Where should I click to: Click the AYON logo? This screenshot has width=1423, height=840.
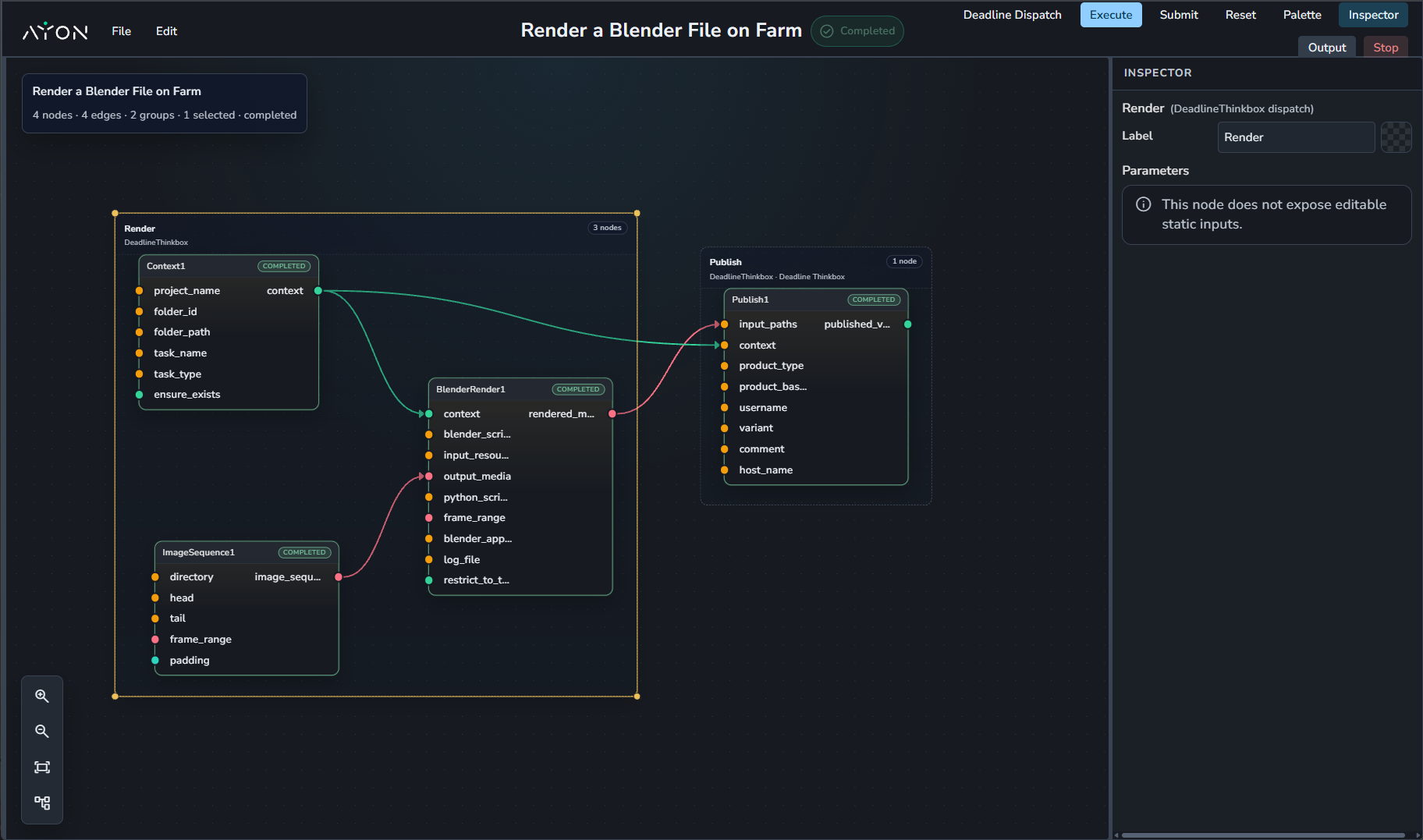(55, 31)
